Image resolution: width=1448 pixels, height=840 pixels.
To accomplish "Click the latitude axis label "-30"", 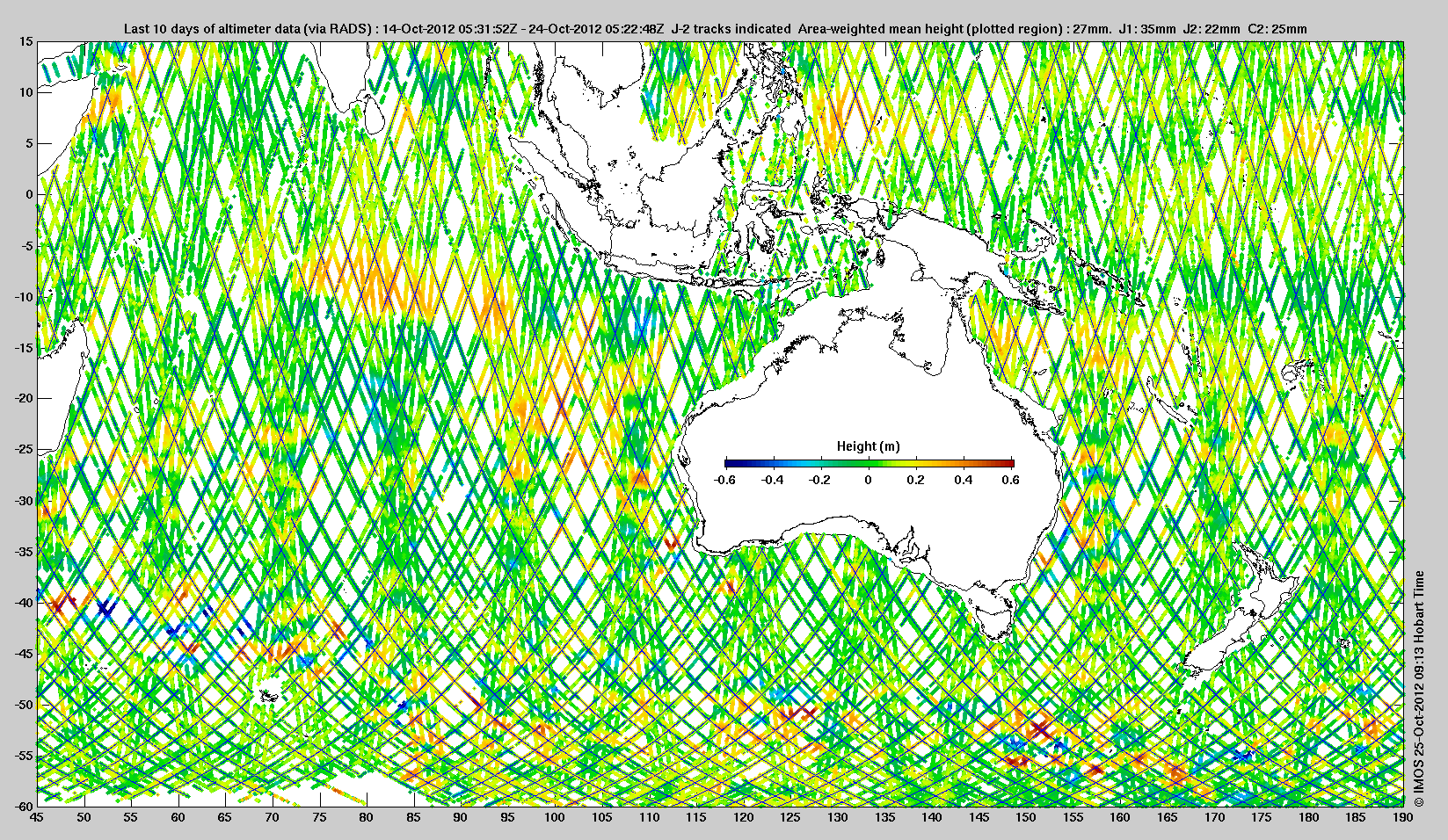I will 24,500.
